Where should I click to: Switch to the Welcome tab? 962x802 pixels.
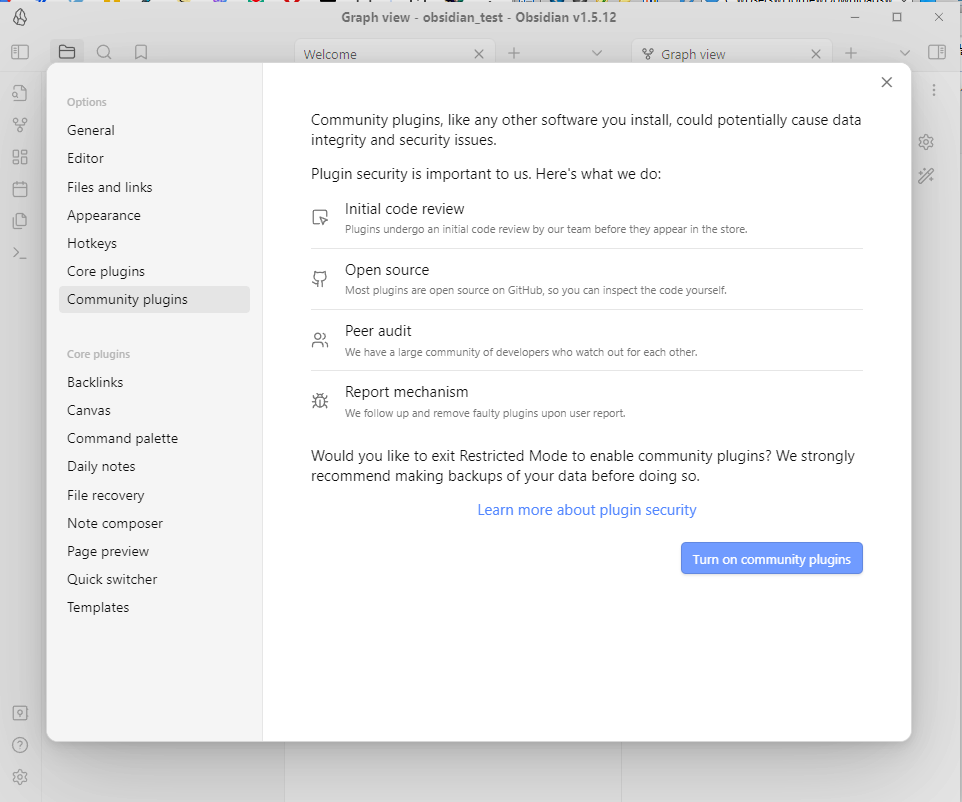point(395,54)
